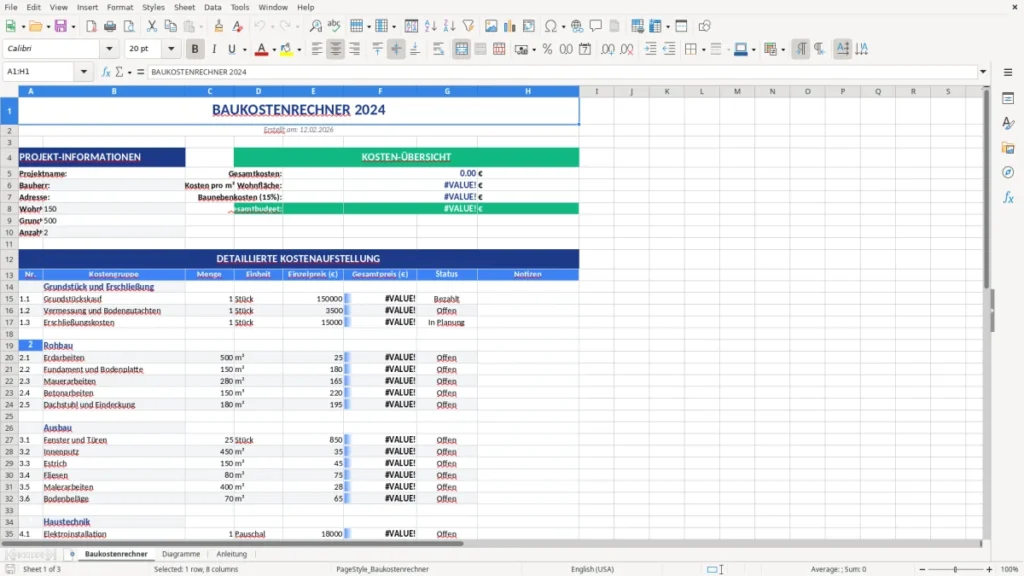Screen dimensions: 1024x576
Task: Format cells as date
Action: point(585,49)
